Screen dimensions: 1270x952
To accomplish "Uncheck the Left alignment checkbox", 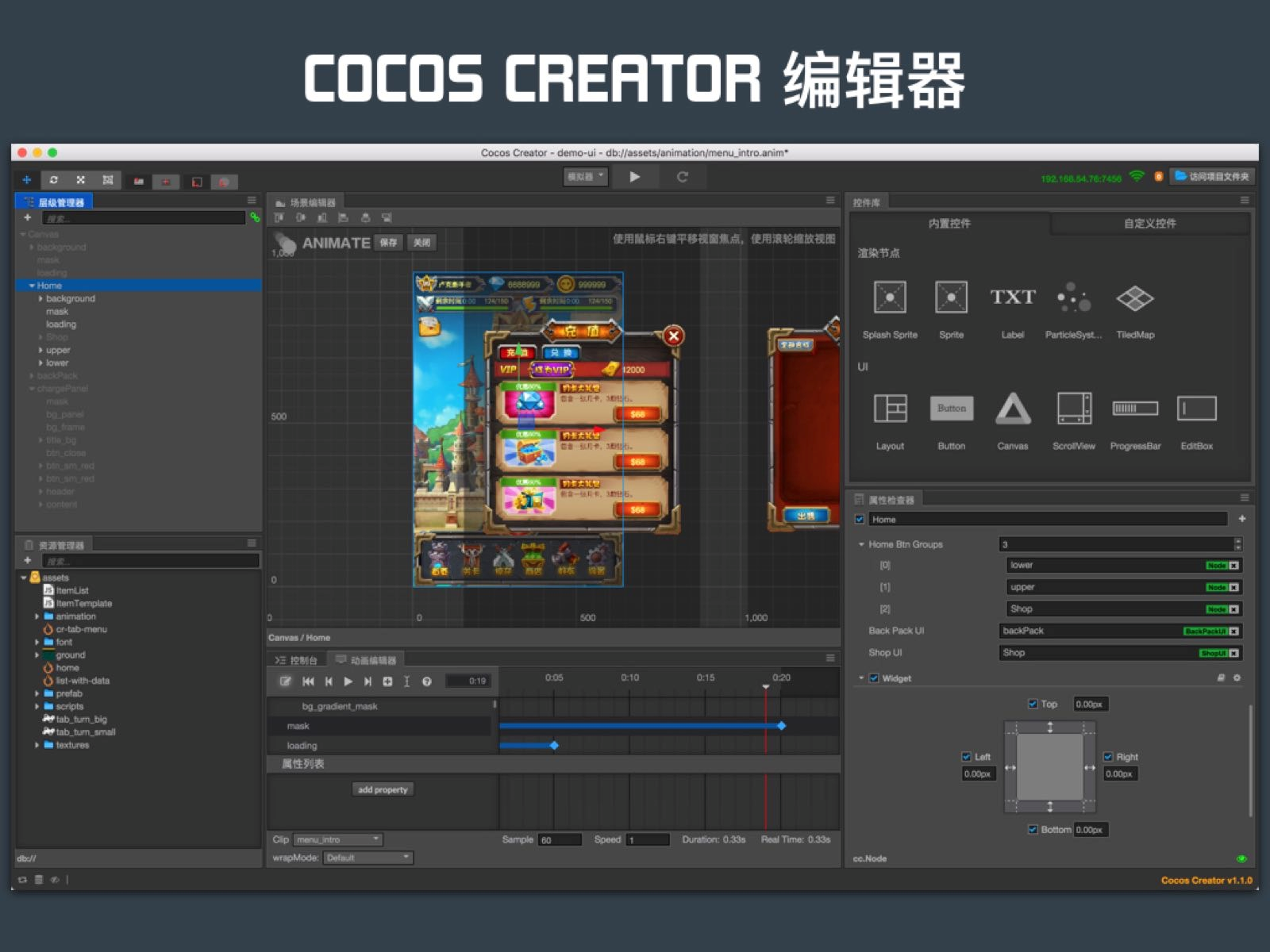I will click(966, 757).
